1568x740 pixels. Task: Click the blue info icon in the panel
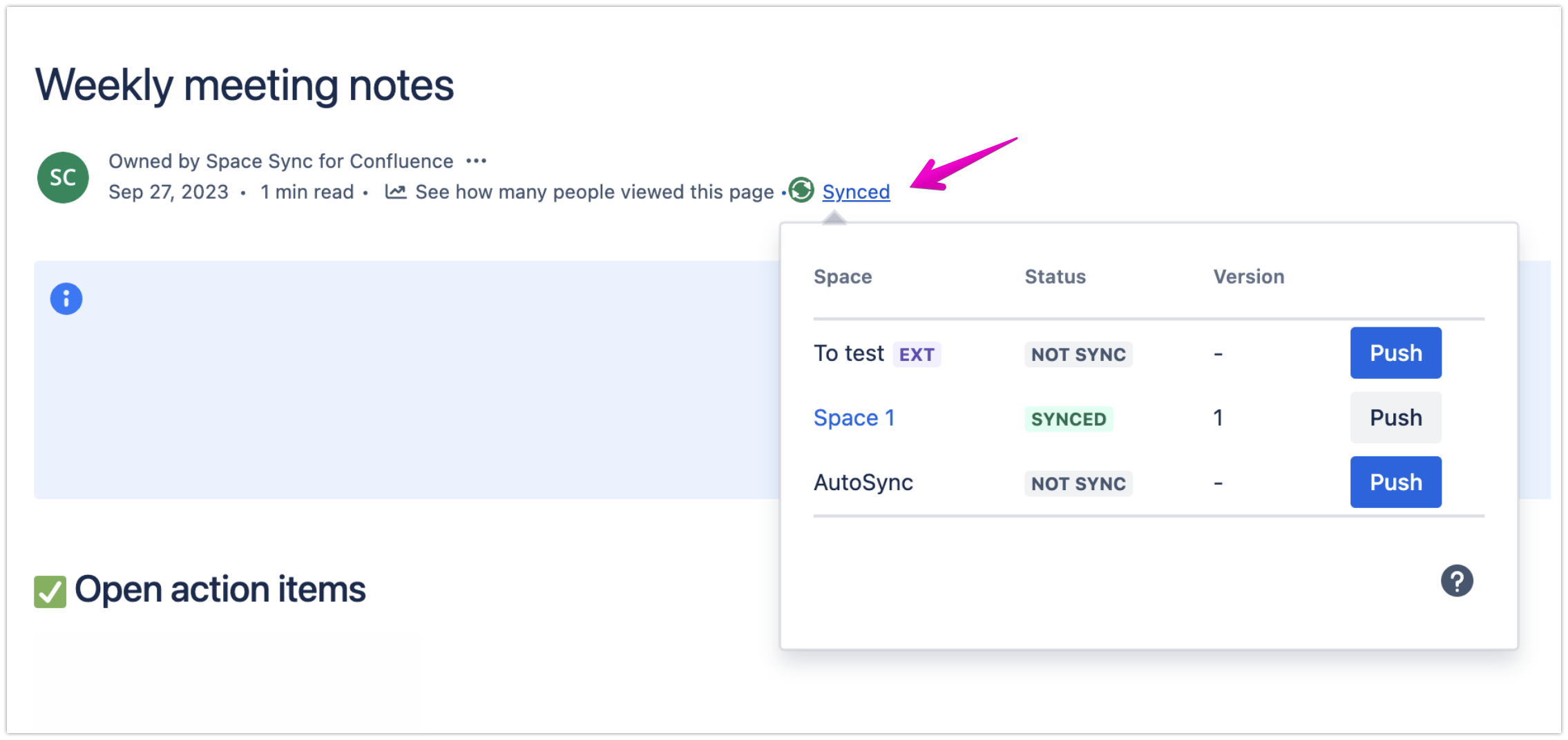(65, 298)
